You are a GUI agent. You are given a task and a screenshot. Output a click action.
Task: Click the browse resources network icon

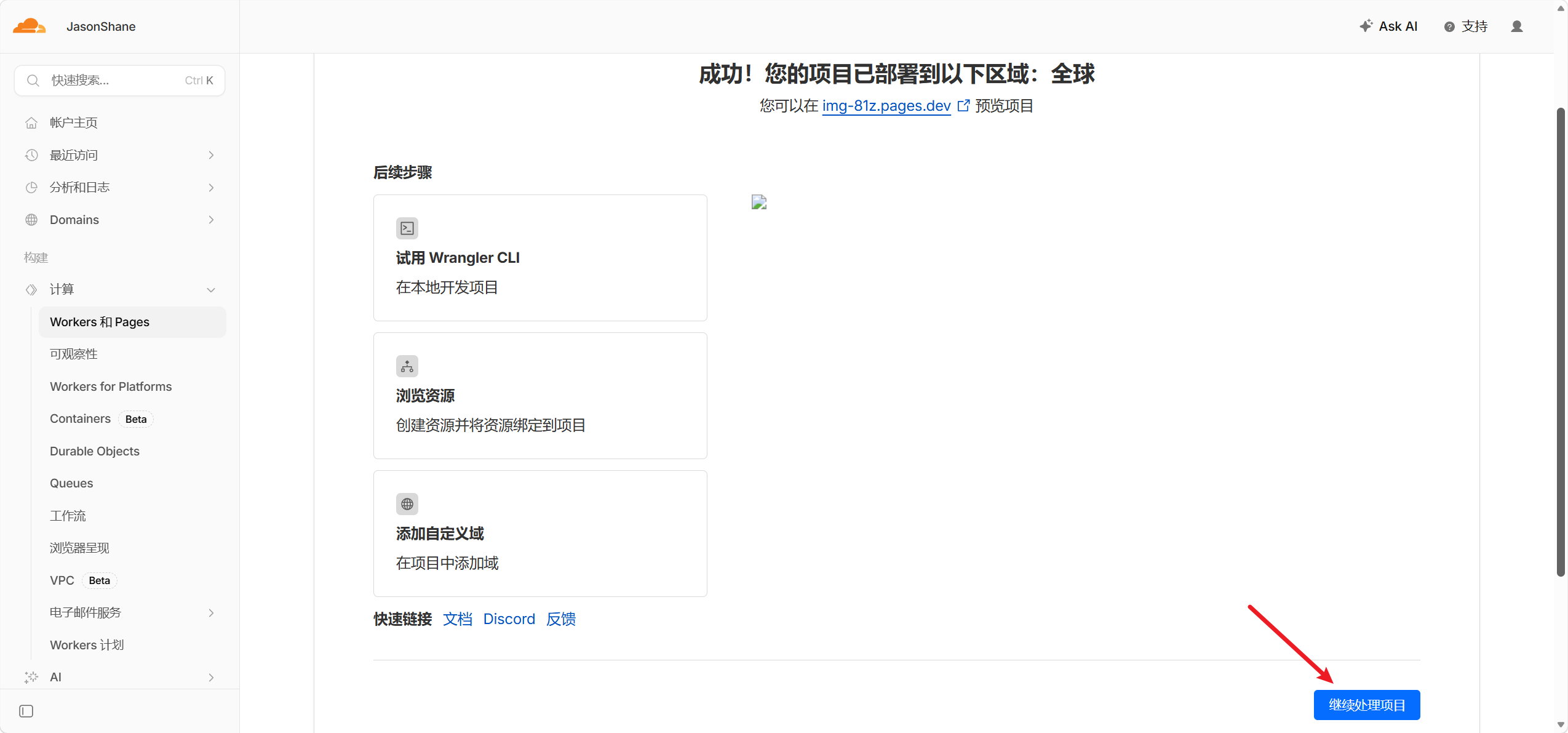pos(407,366)
